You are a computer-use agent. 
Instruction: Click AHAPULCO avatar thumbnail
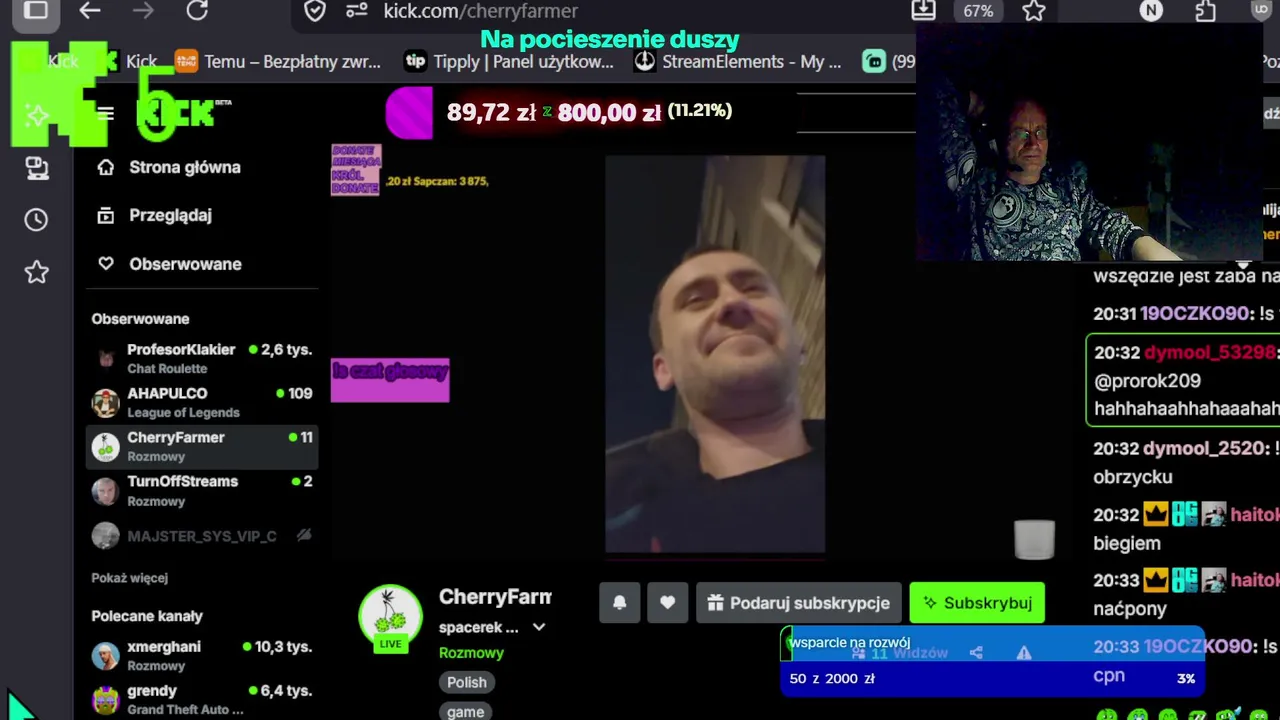point(105,402)
